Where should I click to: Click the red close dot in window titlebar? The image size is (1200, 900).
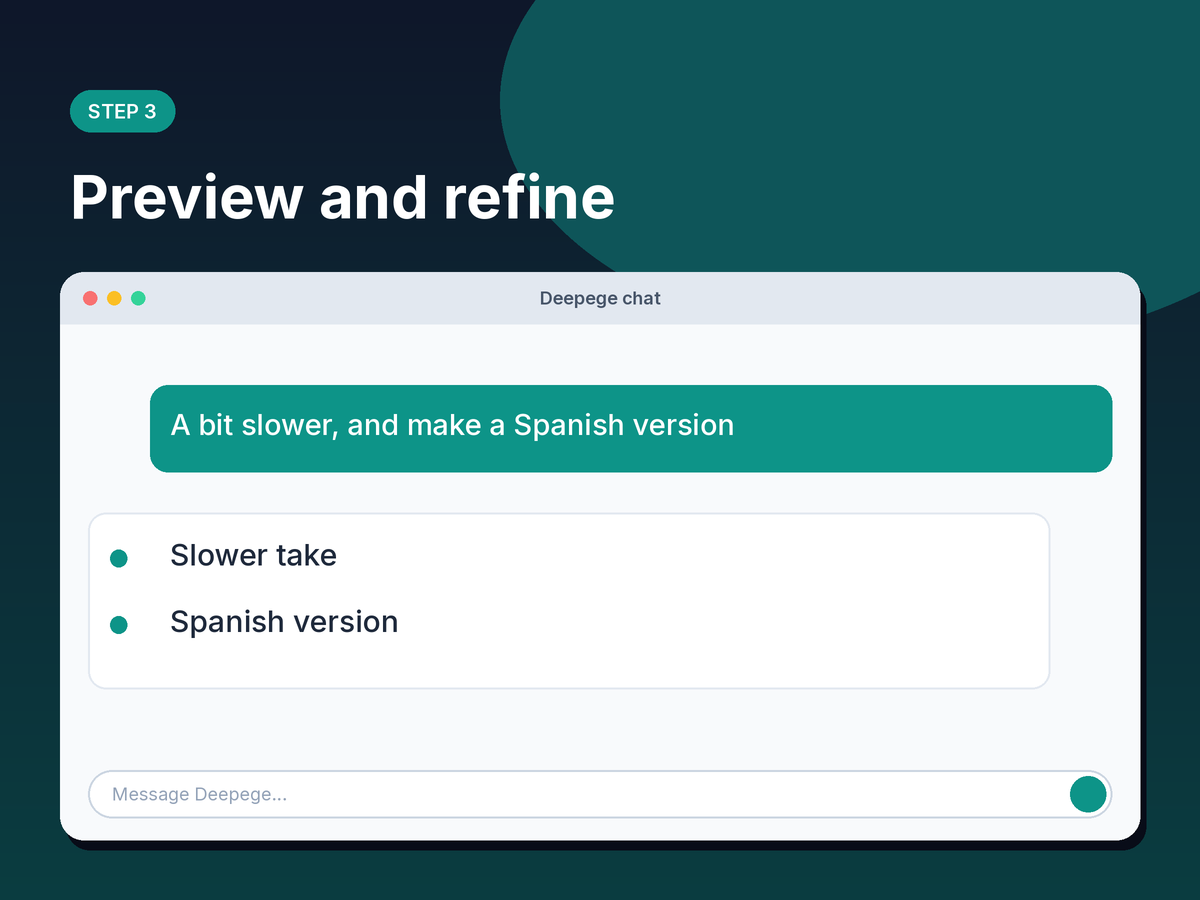pyautogui.click(x=90, y=298)
